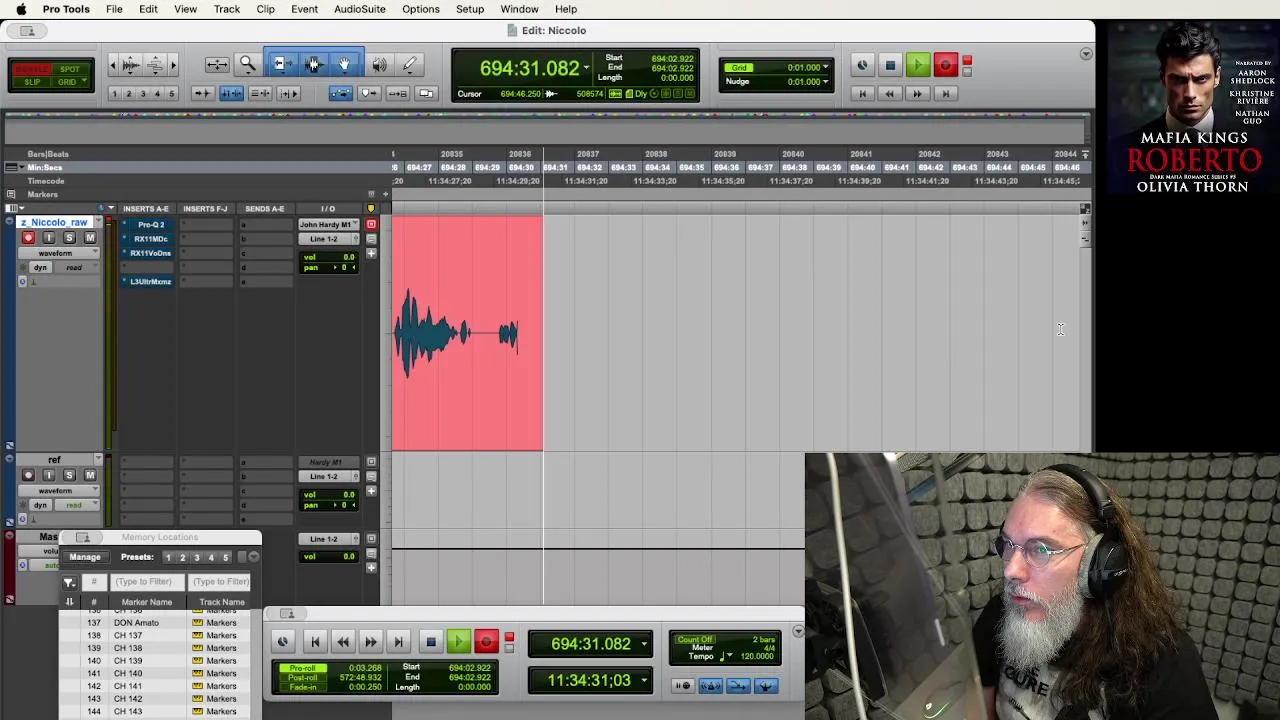Select the Pencil tool
This screenshot has width=1280, height=720.
(409, 65)
